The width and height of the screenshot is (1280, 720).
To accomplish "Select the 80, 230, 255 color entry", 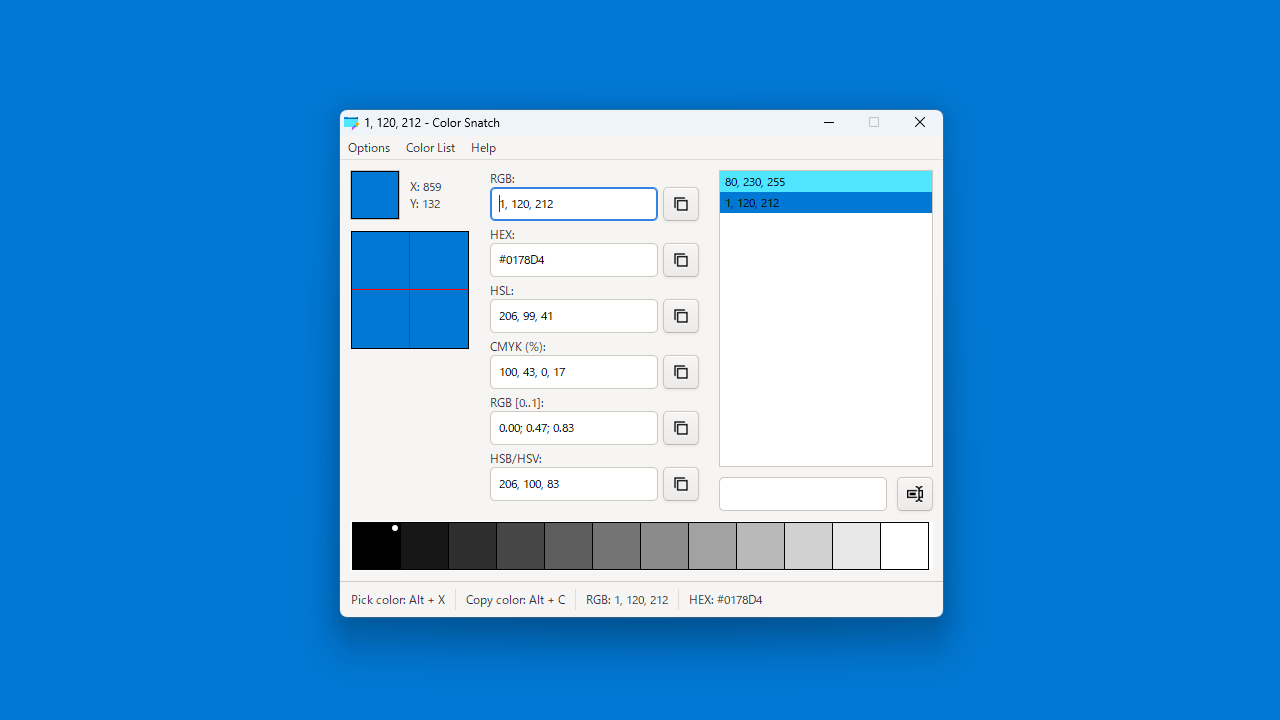I will 825,182.
